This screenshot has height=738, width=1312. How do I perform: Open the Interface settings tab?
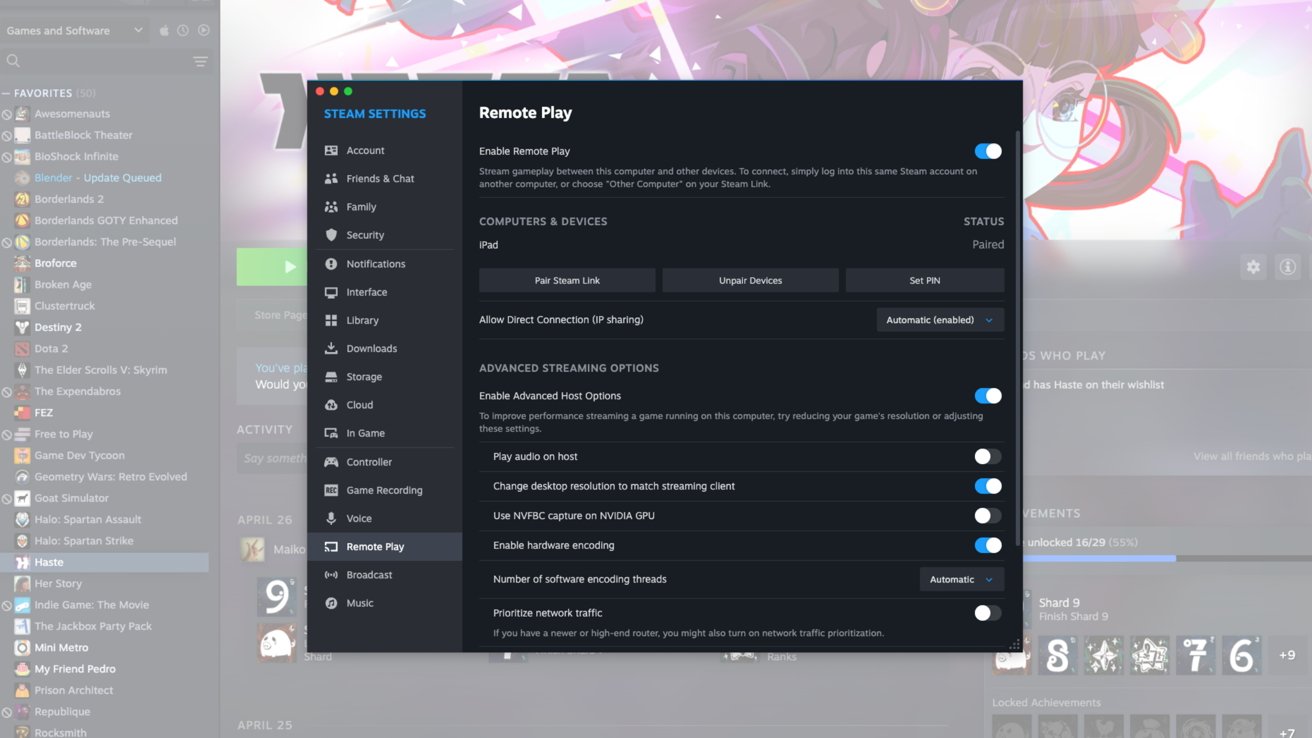click(385, 292)
